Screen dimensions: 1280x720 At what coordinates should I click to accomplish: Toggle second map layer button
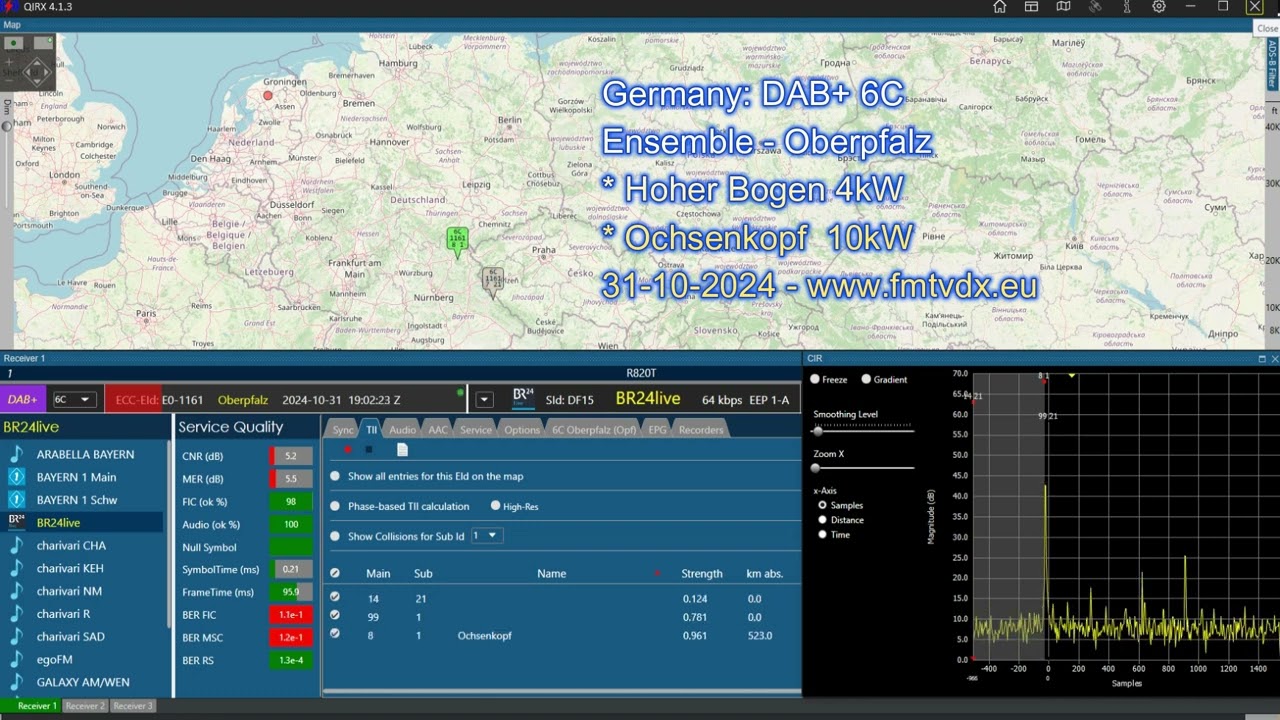pos(43,43)
